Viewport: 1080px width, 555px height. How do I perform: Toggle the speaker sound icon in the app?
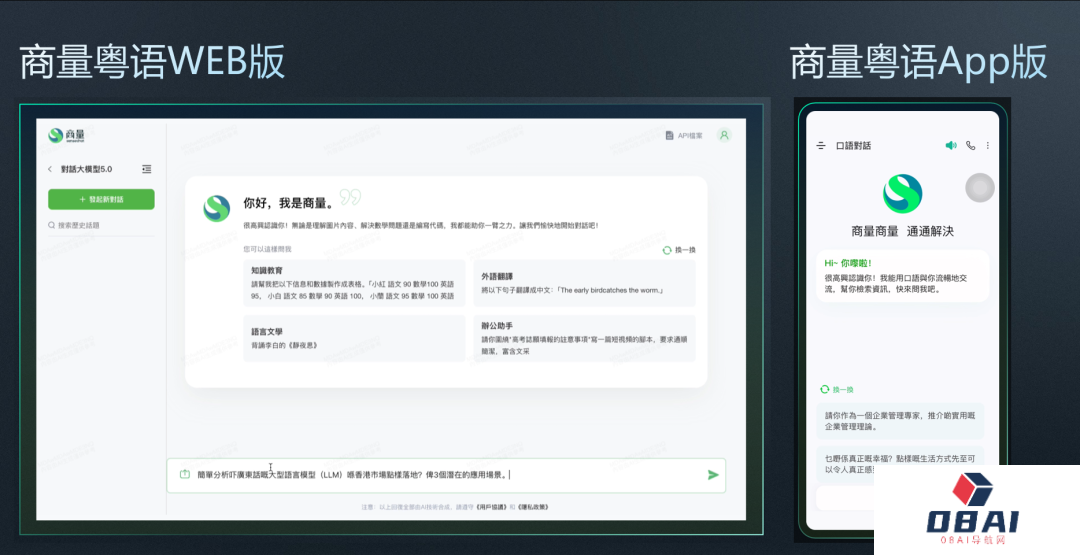click(951, 146)
